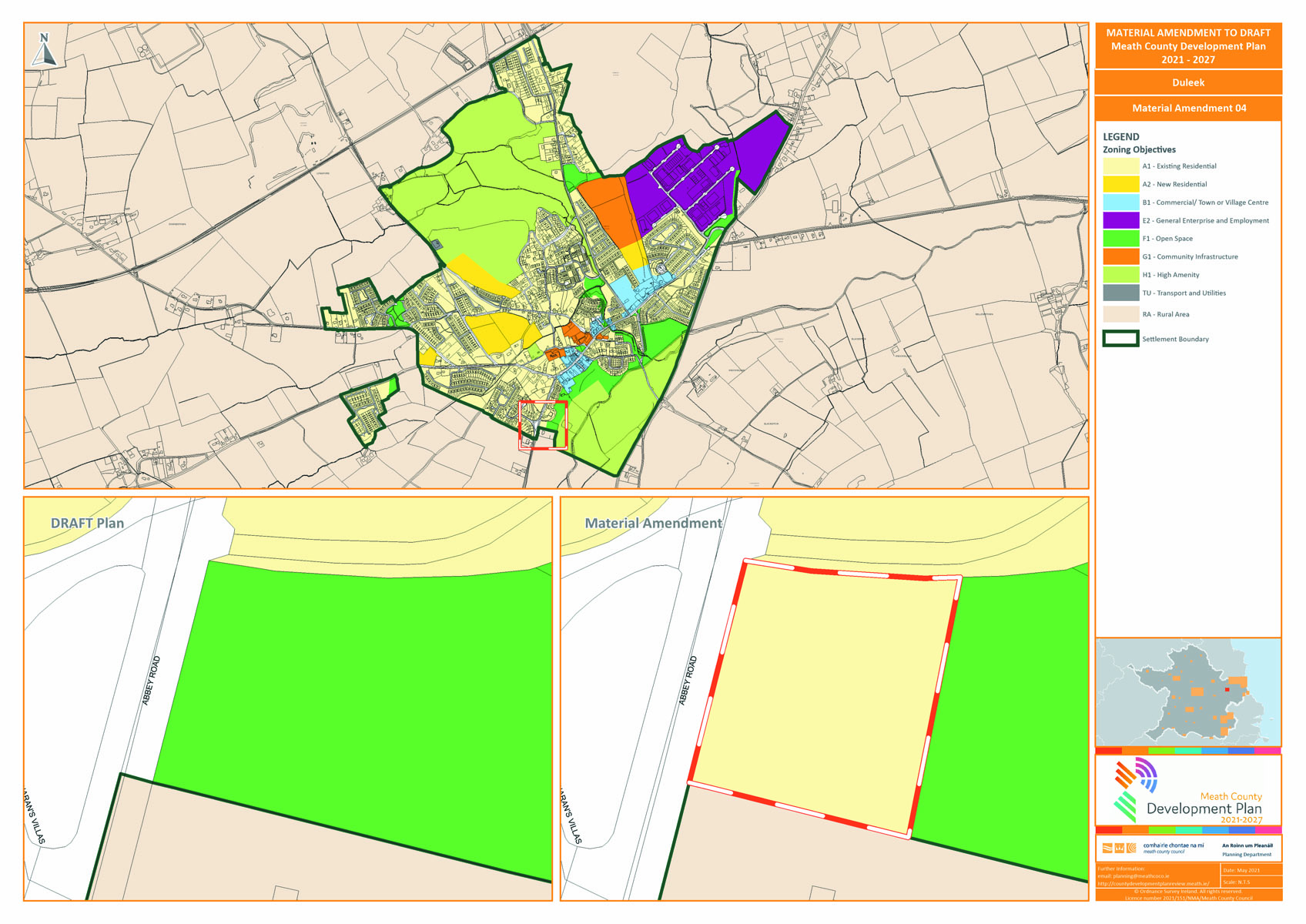Select the crown logo of Meath County Council
The image size is (1306, 924).
click(1120, 847)
